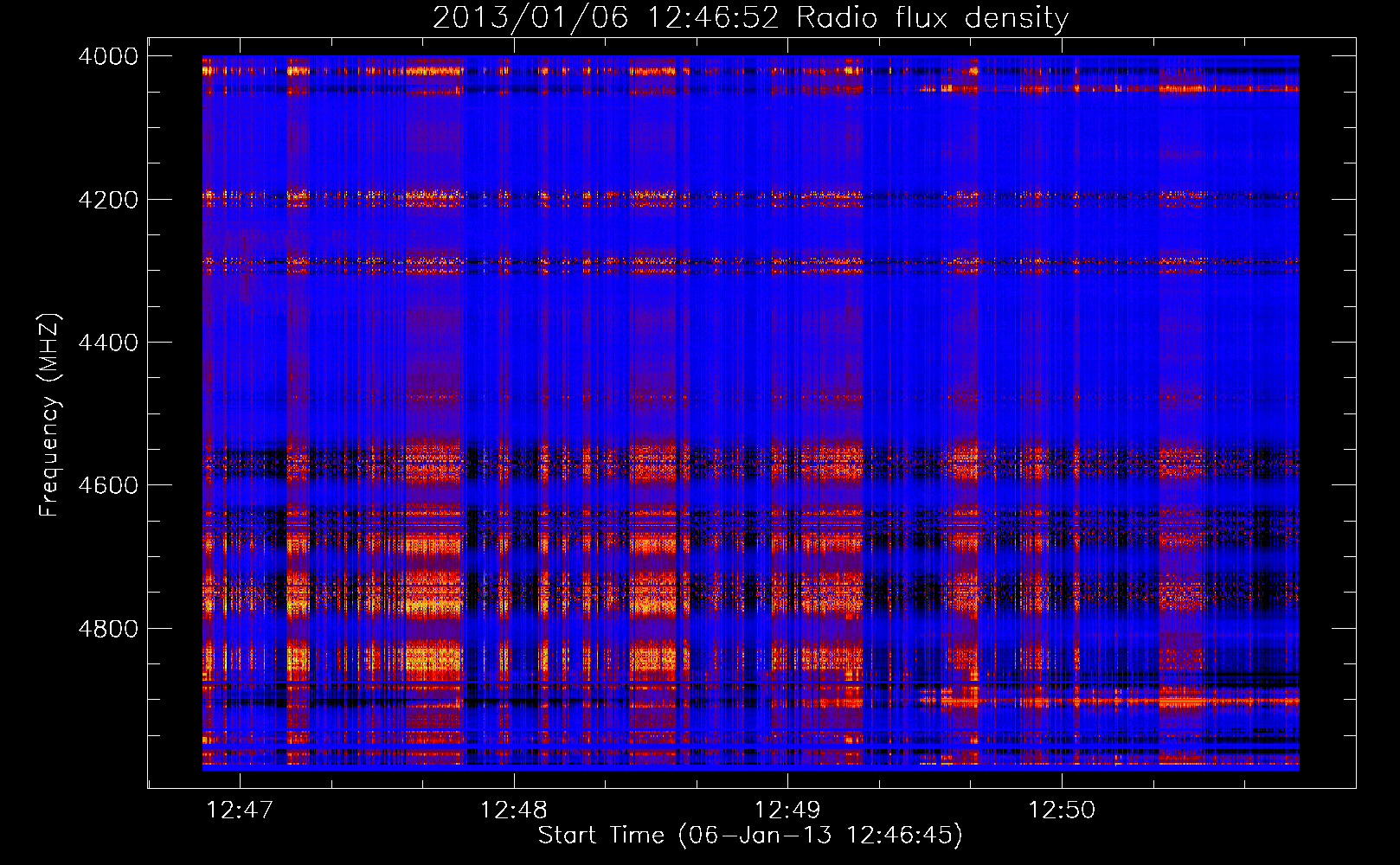The width and height of the screenshot is (1400, 865).
Task: Click the 4800 frequency tick label
Action: [108, 629]
